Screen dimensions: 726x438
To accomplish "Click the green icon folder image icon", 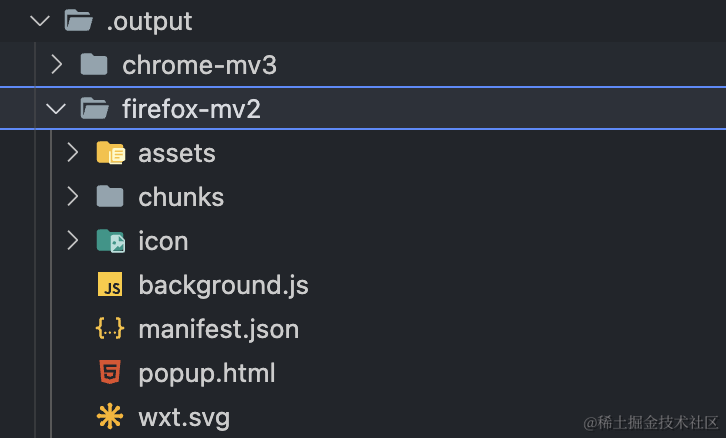I will point(110,241).
